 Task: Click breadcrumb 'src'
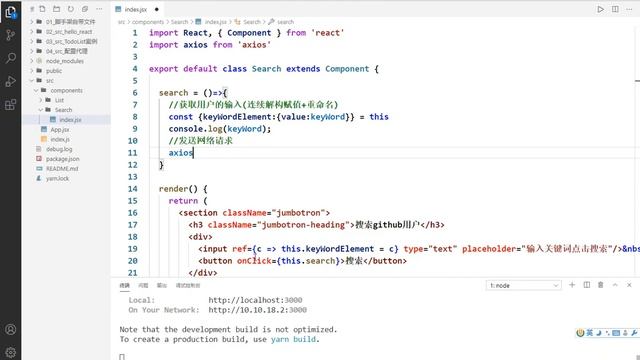pos(121,22)
